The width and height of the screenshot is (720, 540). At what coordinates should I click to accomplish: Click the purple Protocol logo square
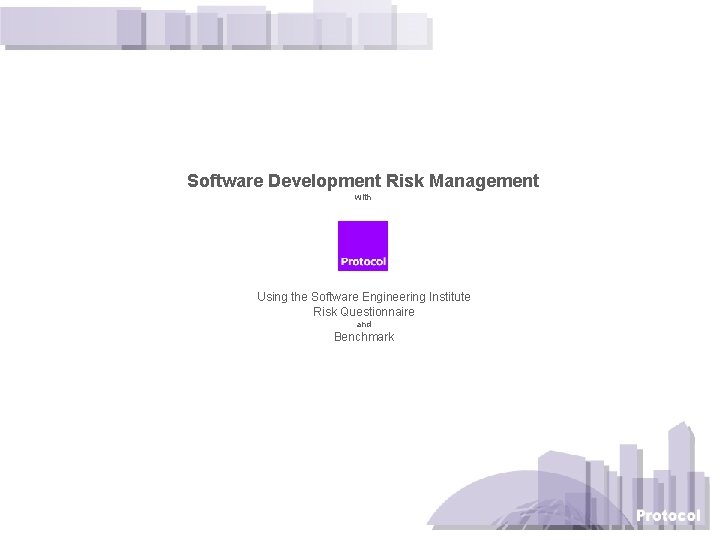click(363, 246)
